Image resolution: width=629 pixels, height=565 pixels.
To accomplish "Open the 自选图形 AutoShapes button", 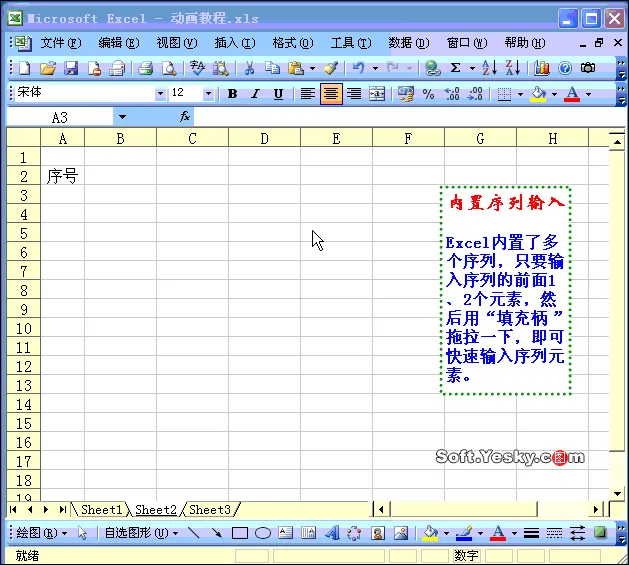I will coord(141,533).
